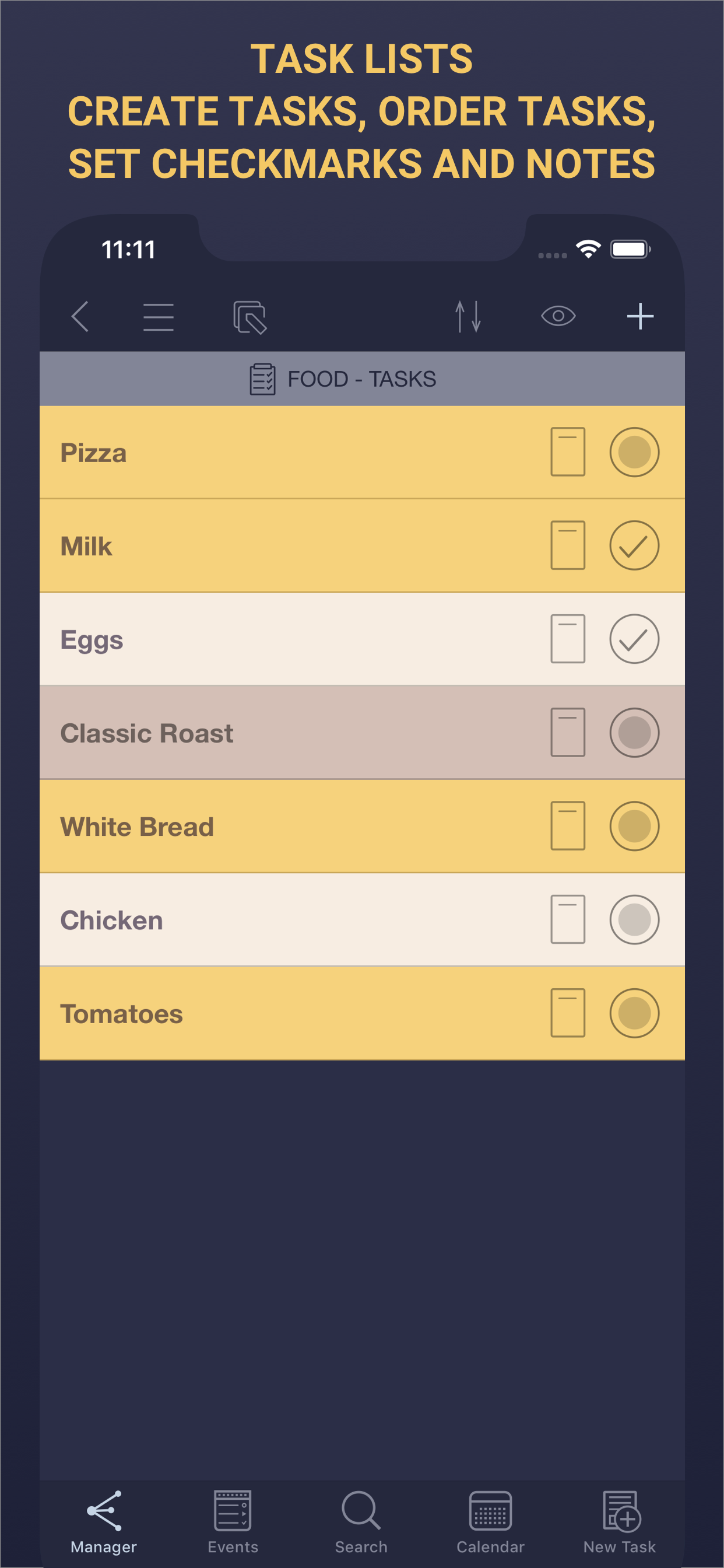Viewport: 724px width, 1568px height.
Task: Open the hamburger list menu icon
Action: (x=158, y=317)
